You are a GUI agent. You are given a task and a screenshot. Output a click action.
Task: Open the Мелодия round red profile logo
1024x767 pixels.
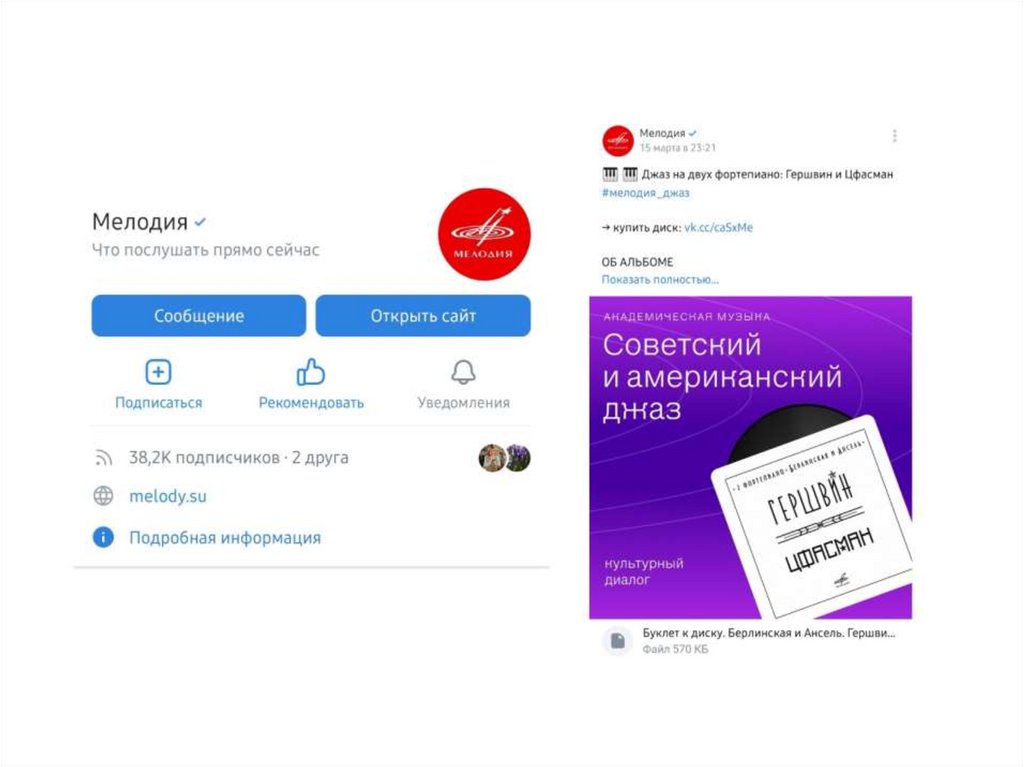pos(484,234)
